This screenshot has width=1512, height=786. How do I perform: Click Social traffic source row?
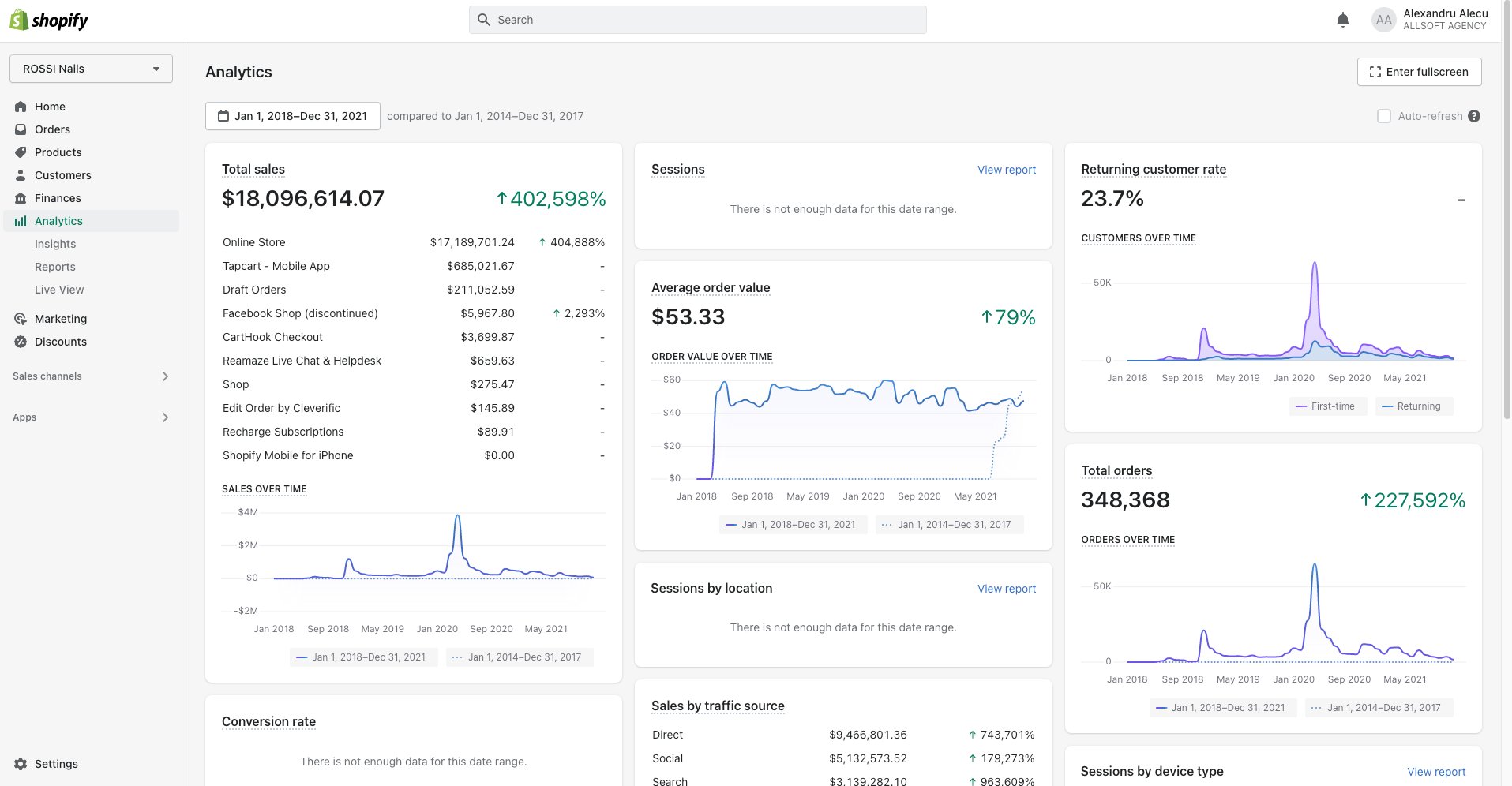[x=843, y=758]
